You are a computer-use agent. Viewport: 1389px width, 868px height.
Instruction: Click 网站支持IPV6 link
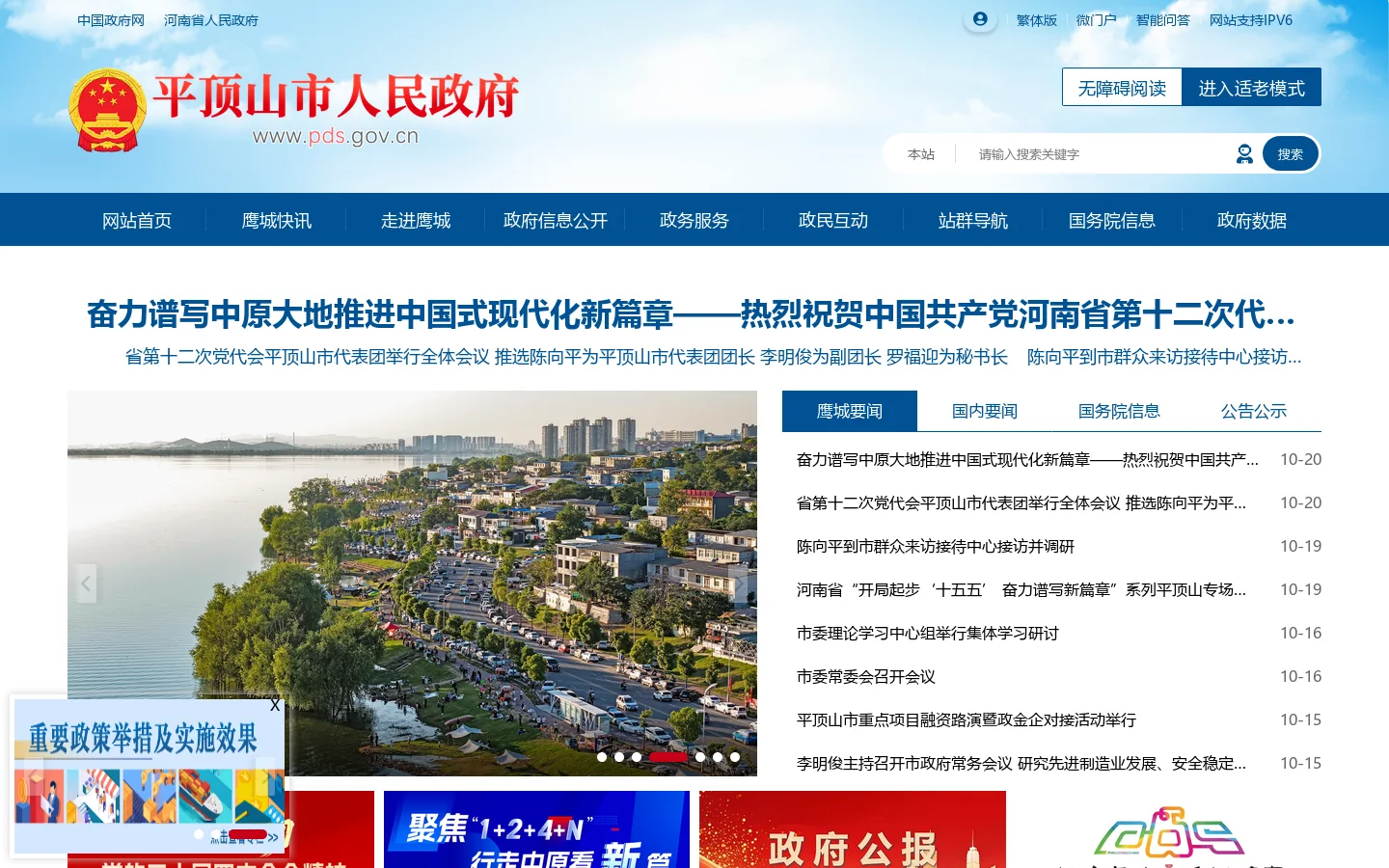pyautogui.click(x=1251, y=20)
